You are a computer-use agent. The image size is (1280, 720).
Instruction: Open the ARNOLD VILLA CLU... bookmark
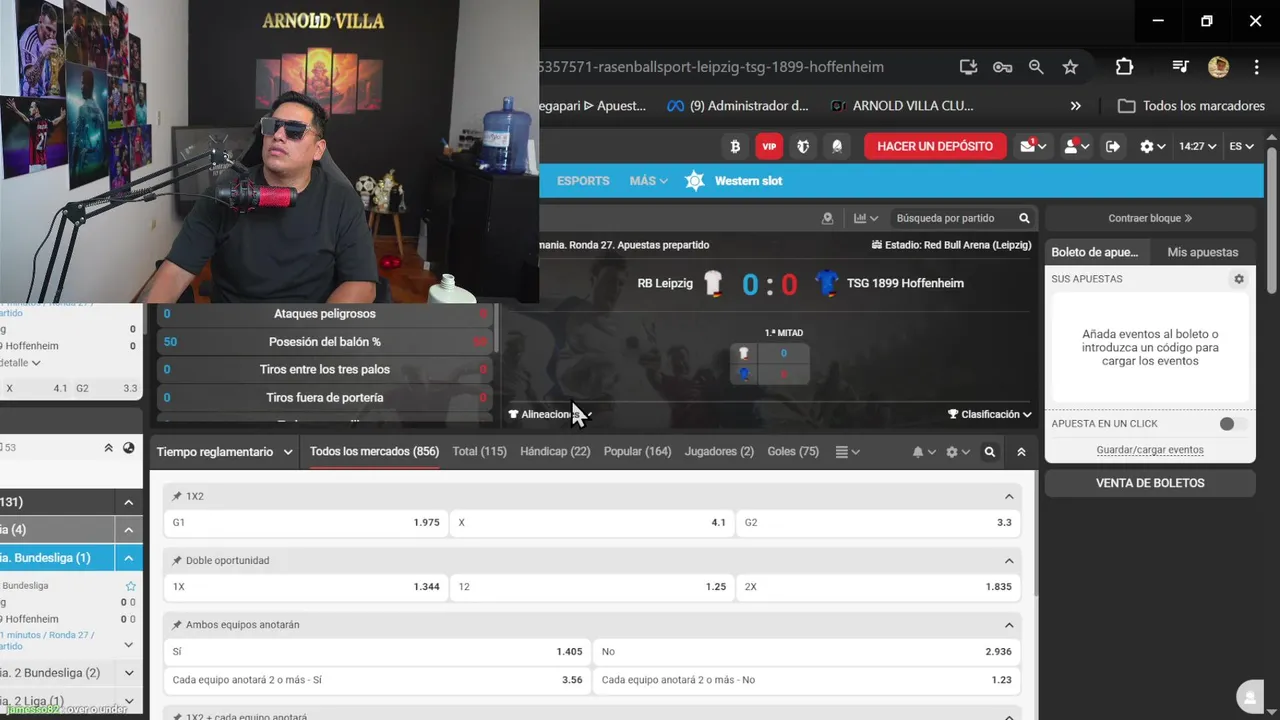click(902, 105)
